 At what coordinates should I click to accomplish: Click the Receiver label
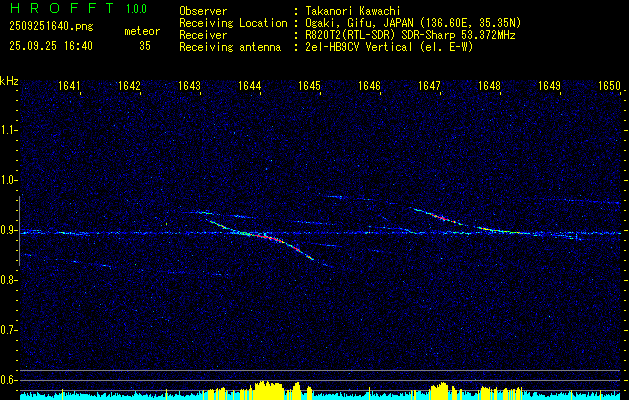203,35
